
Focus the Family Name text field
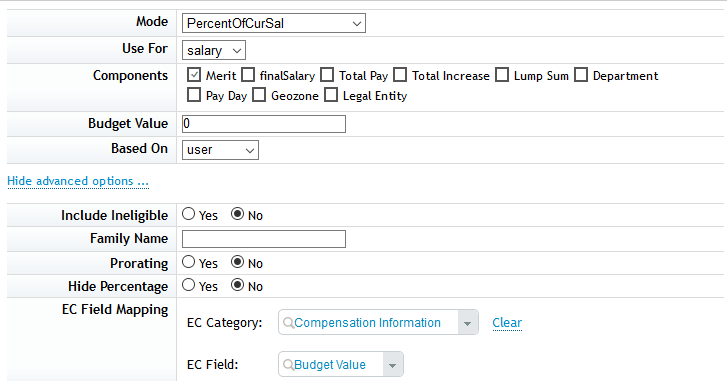[264, 239]
